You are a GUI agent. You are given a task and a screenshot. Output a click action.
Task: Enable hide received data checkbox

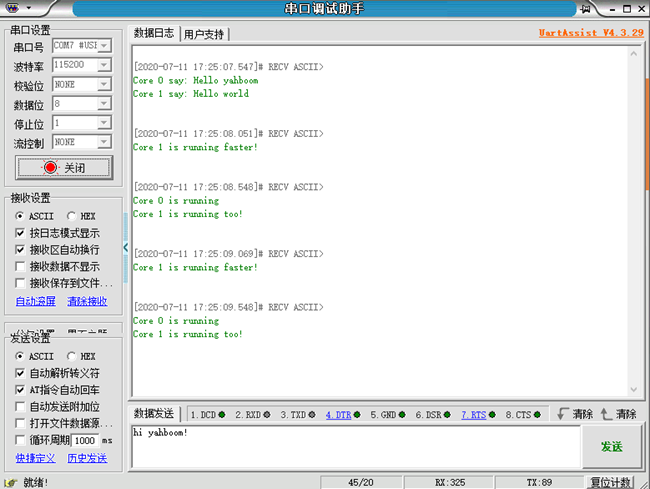[19, 266]
